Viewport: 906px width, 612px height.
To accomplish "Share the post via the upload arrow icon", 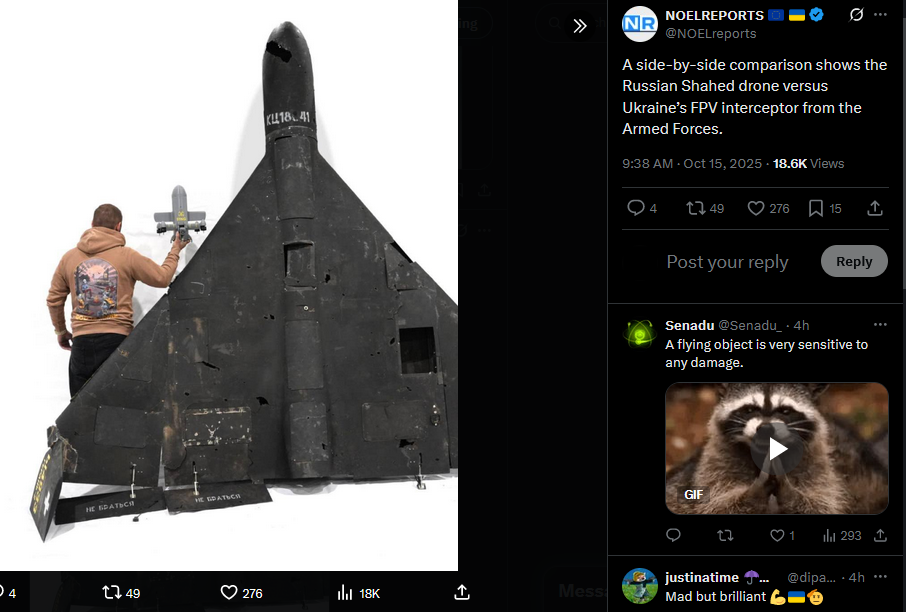I will 875,208.
